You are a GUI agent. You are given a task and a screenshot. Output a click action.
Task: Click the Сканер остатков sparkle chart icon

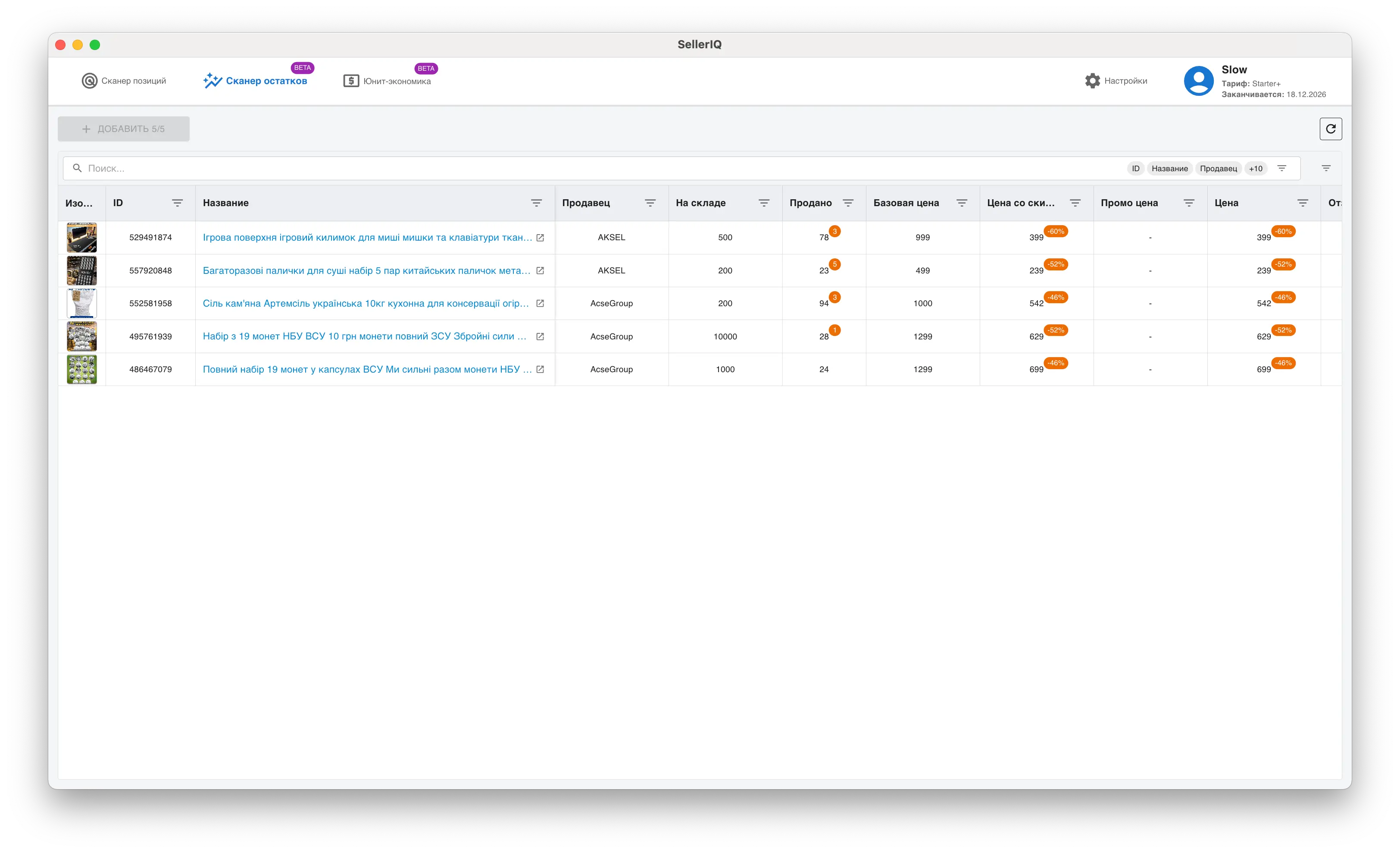(x=212, y=81)
